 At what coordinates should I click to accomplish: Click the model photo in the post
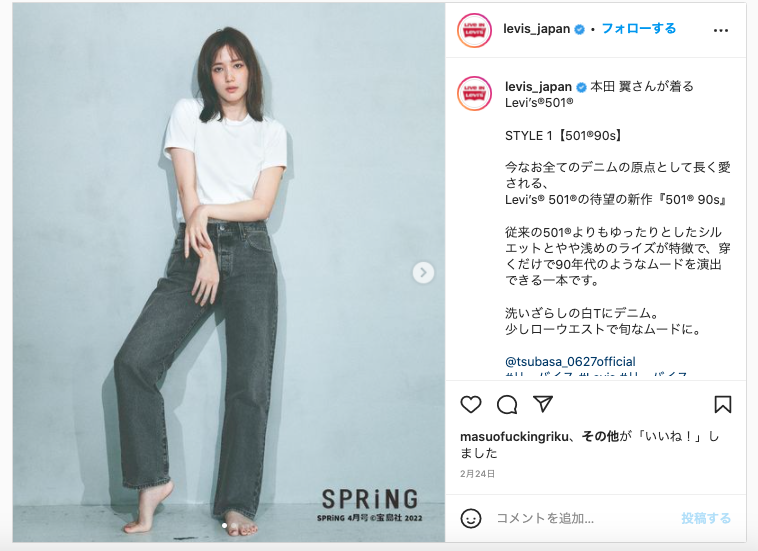coord(229,272)
